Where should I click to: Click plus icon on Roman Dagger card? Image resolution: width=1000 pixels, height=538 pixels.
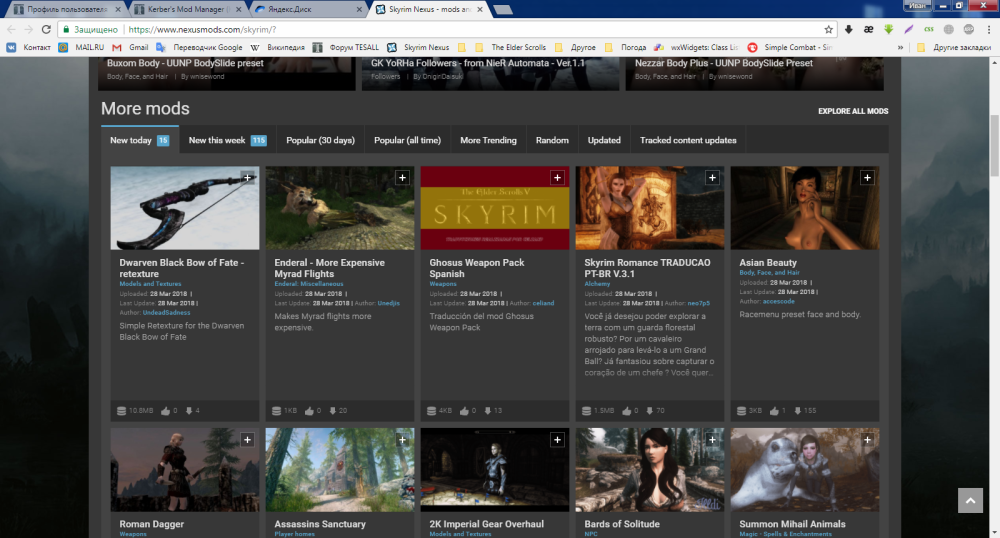tap(247, 440)
